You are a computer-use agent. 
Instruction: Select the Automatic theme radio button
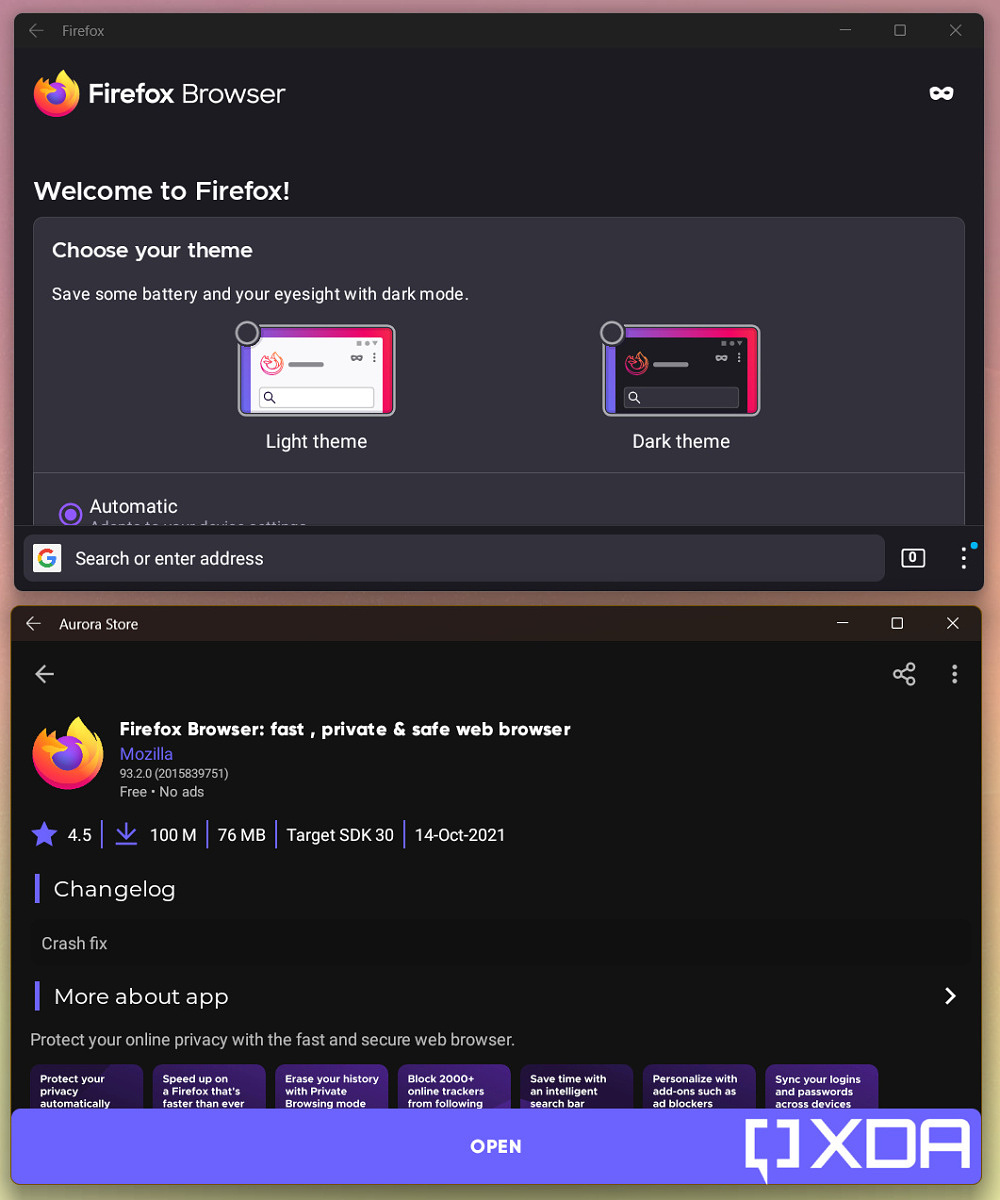[70, 514]
